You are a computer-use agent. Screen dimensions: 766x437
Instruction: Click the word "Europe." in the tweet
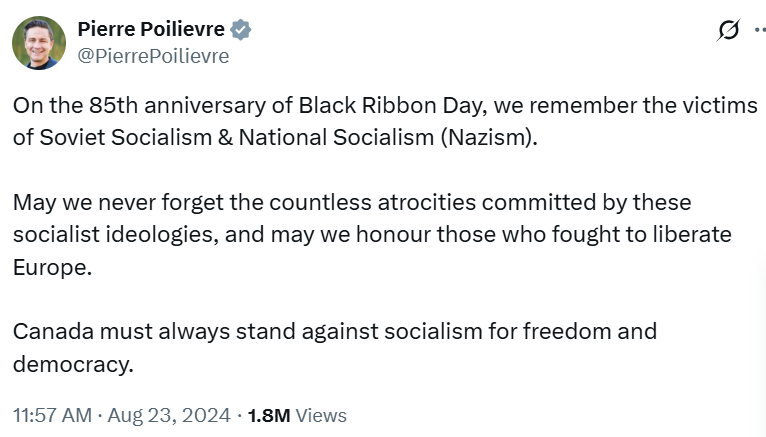pyautogui.click(x=52, y=267)
